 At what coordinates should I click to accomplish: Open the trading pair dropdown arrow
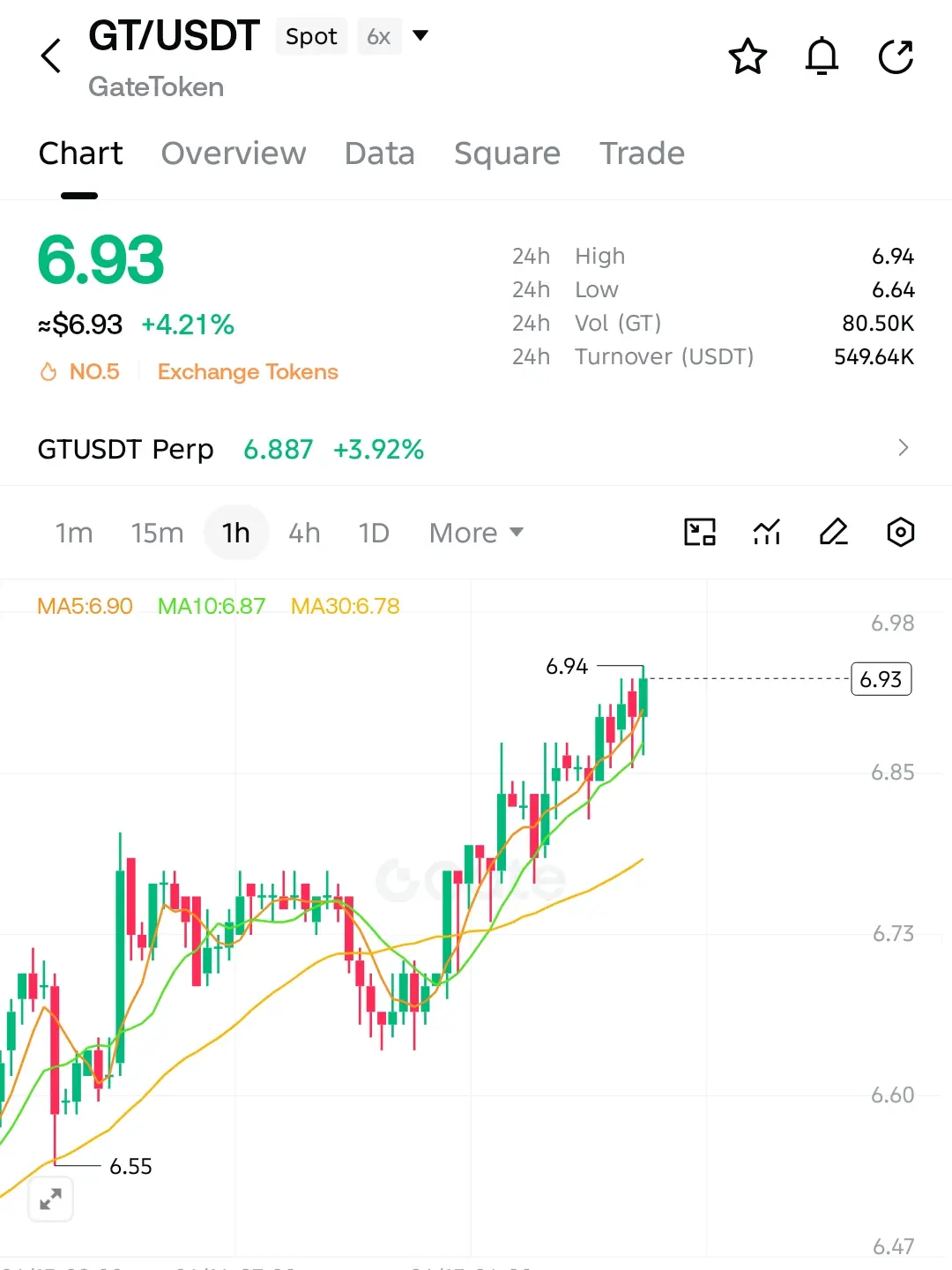420,35
